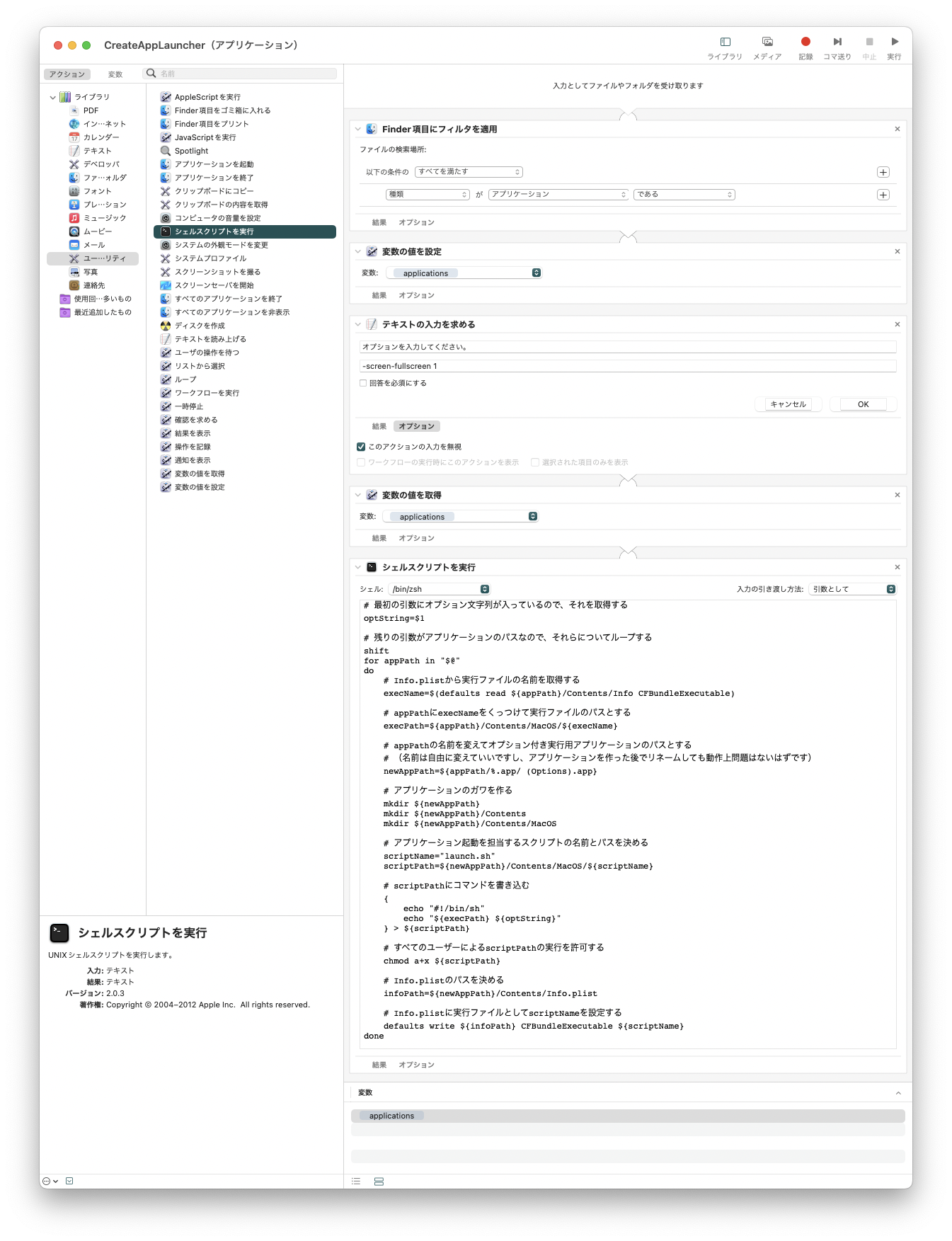The height and width of the screenshot is (1241, 952).
Task: Collapse the ライブラリ tree
Action: (52, 97)
